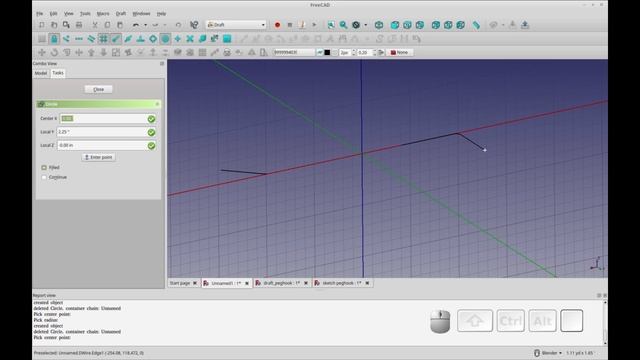Expand the Redo history dropdown arrow
Screen dimensions: 640x360
[x=165, y=25]
